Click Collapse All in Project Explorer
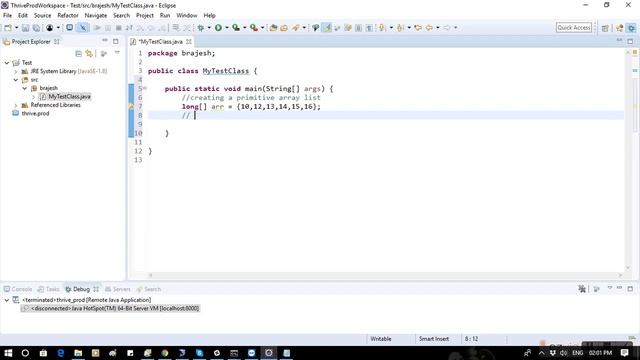640x360 pixels. [78, 53]
